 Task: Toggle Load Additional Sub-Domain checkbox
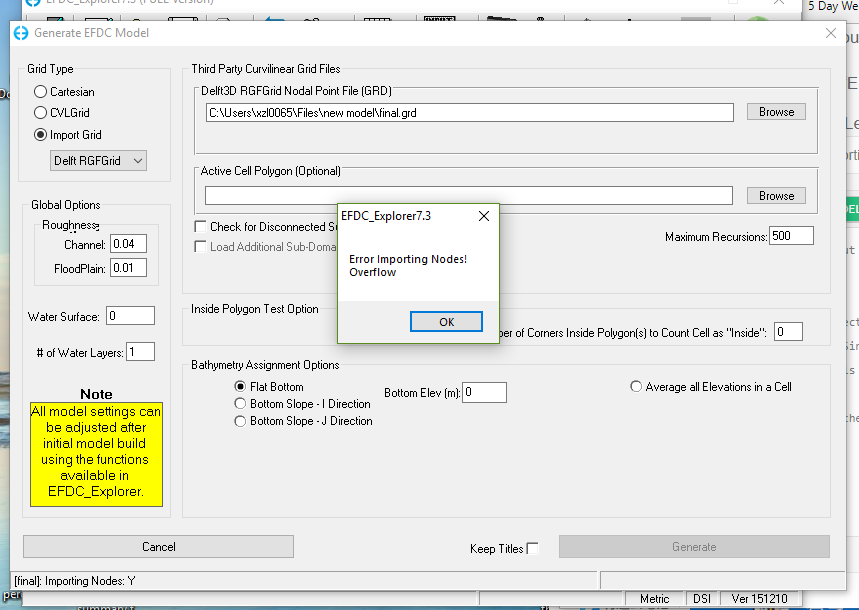coord(201,247)
